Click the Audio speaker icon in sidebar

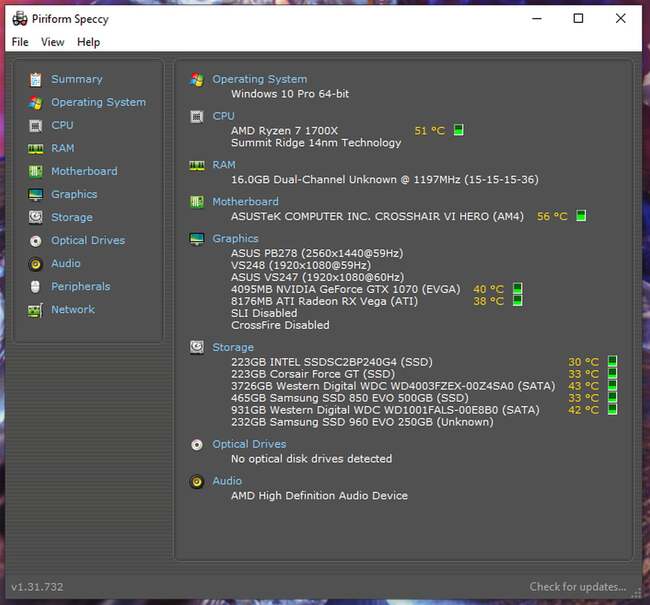point(36,264)
